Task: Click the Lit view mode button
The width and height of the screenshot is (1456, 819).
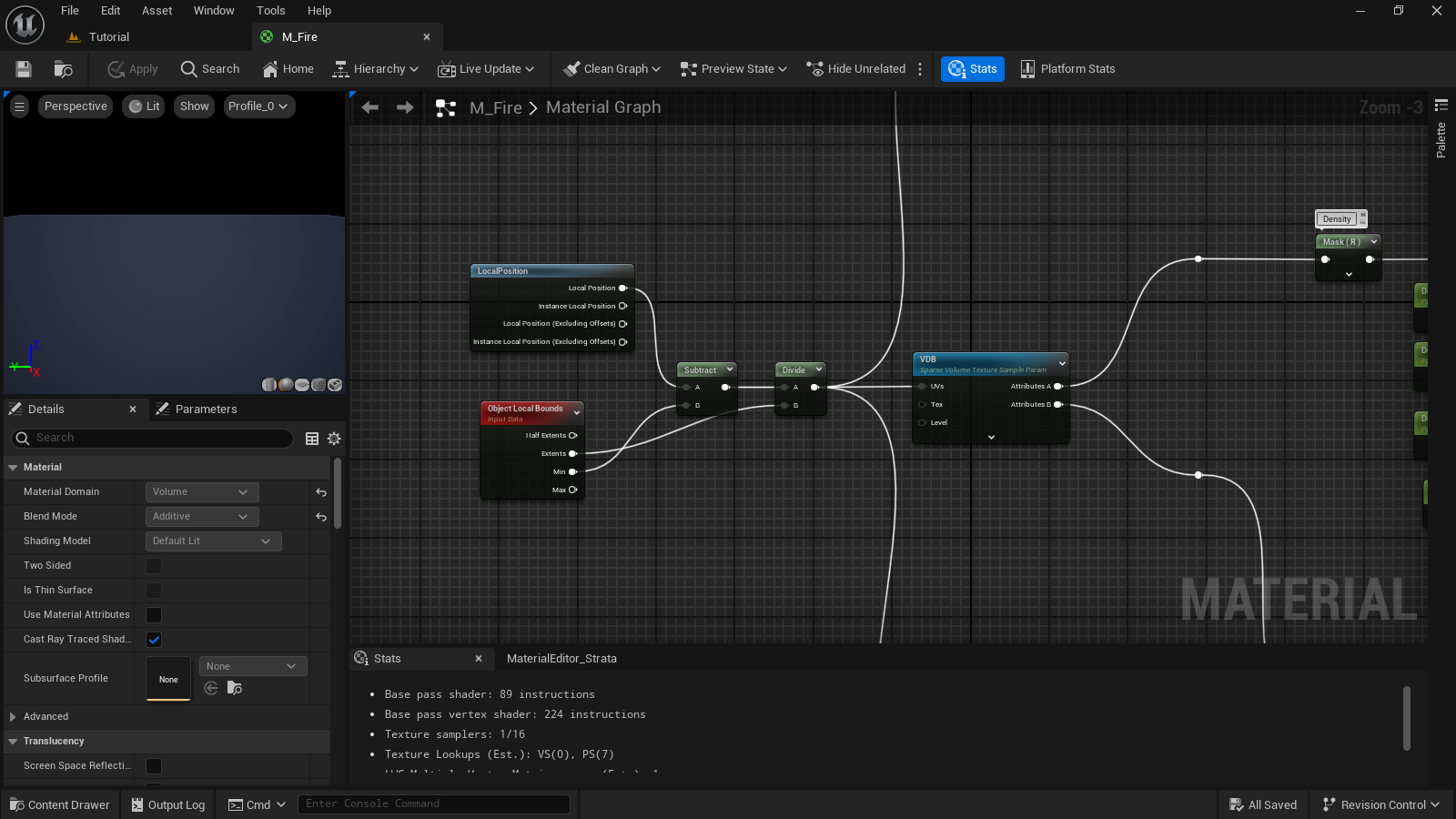Action: click(x=145, y=106)
